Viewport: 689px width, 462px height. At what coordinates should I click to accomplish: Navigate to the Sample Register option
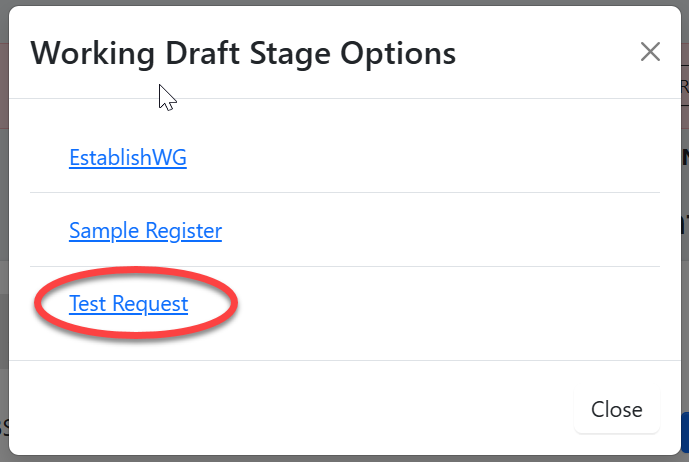145,231
